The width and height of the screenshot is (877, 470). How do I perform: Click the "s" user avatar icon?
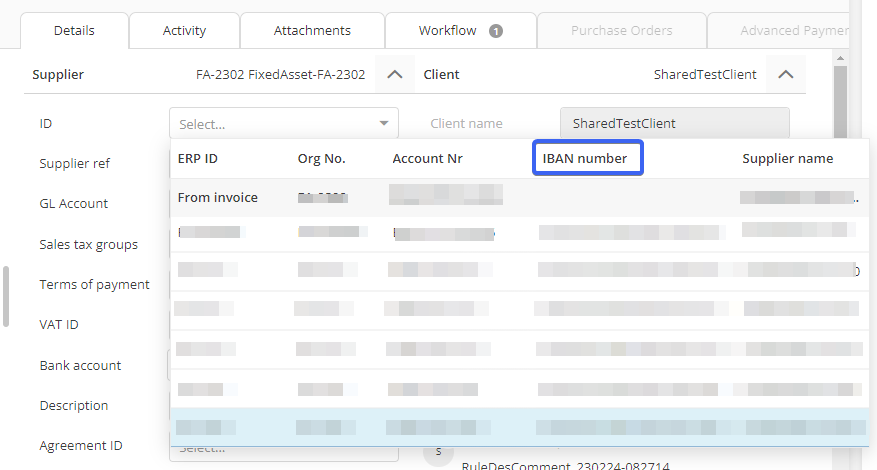(x=438, y=452)
